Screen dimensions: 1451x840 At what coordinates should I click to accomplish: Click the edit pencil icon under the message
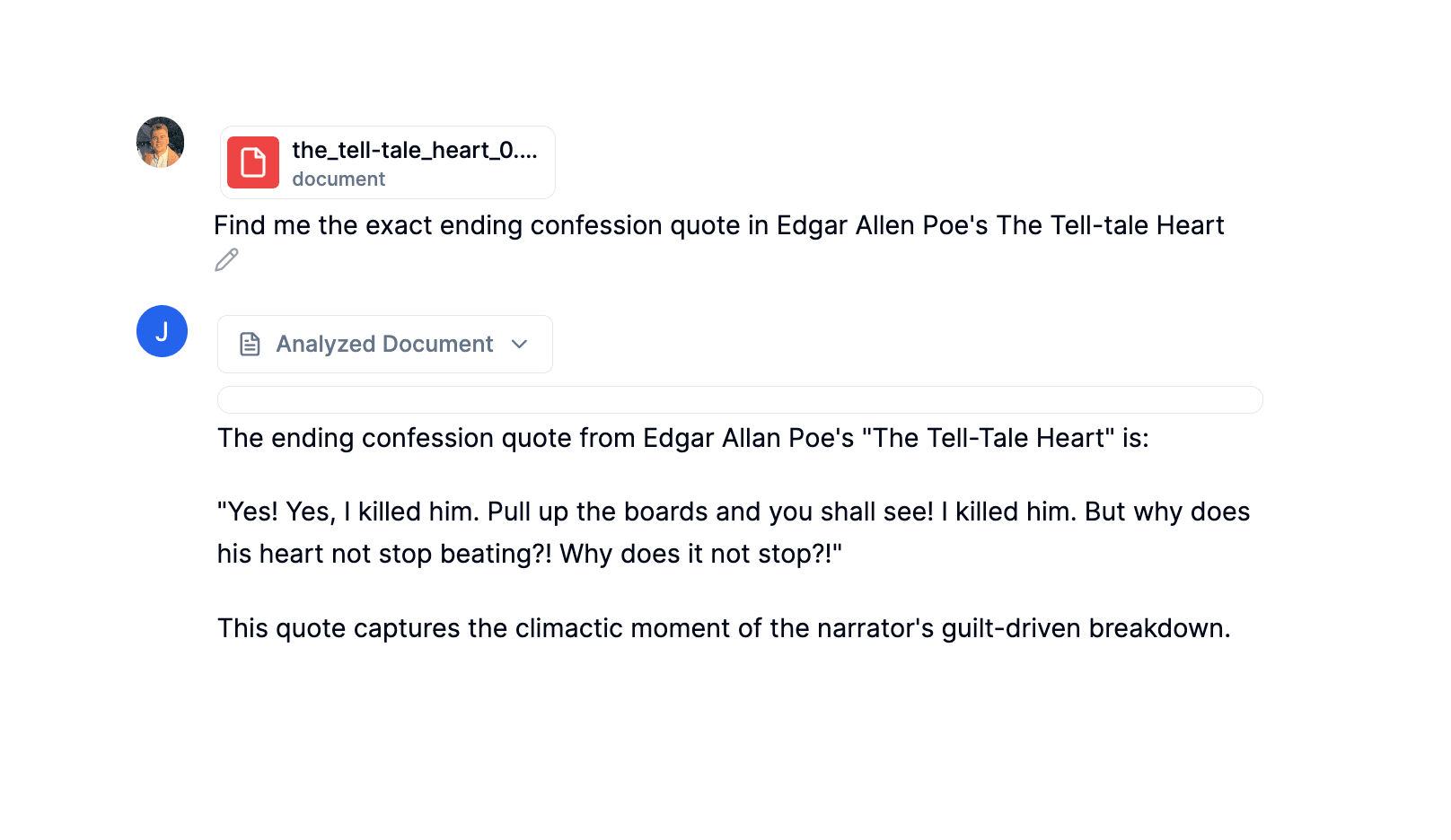point(226,260)
